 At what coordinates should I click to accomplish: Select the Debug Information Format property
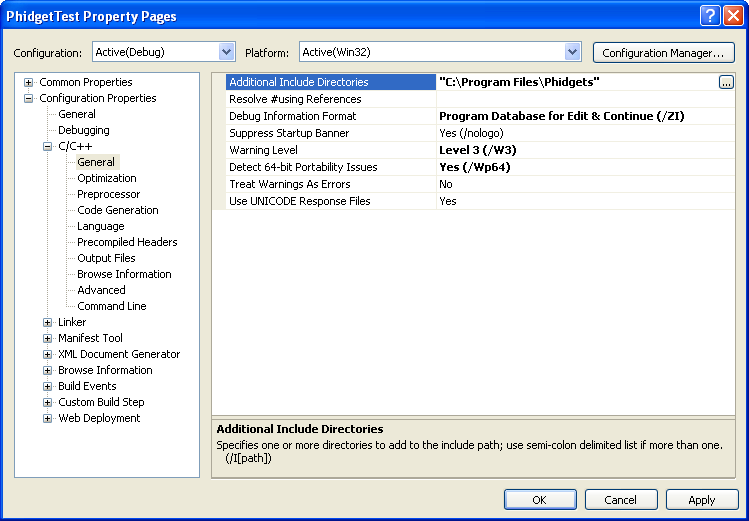(x=331, y=116)
